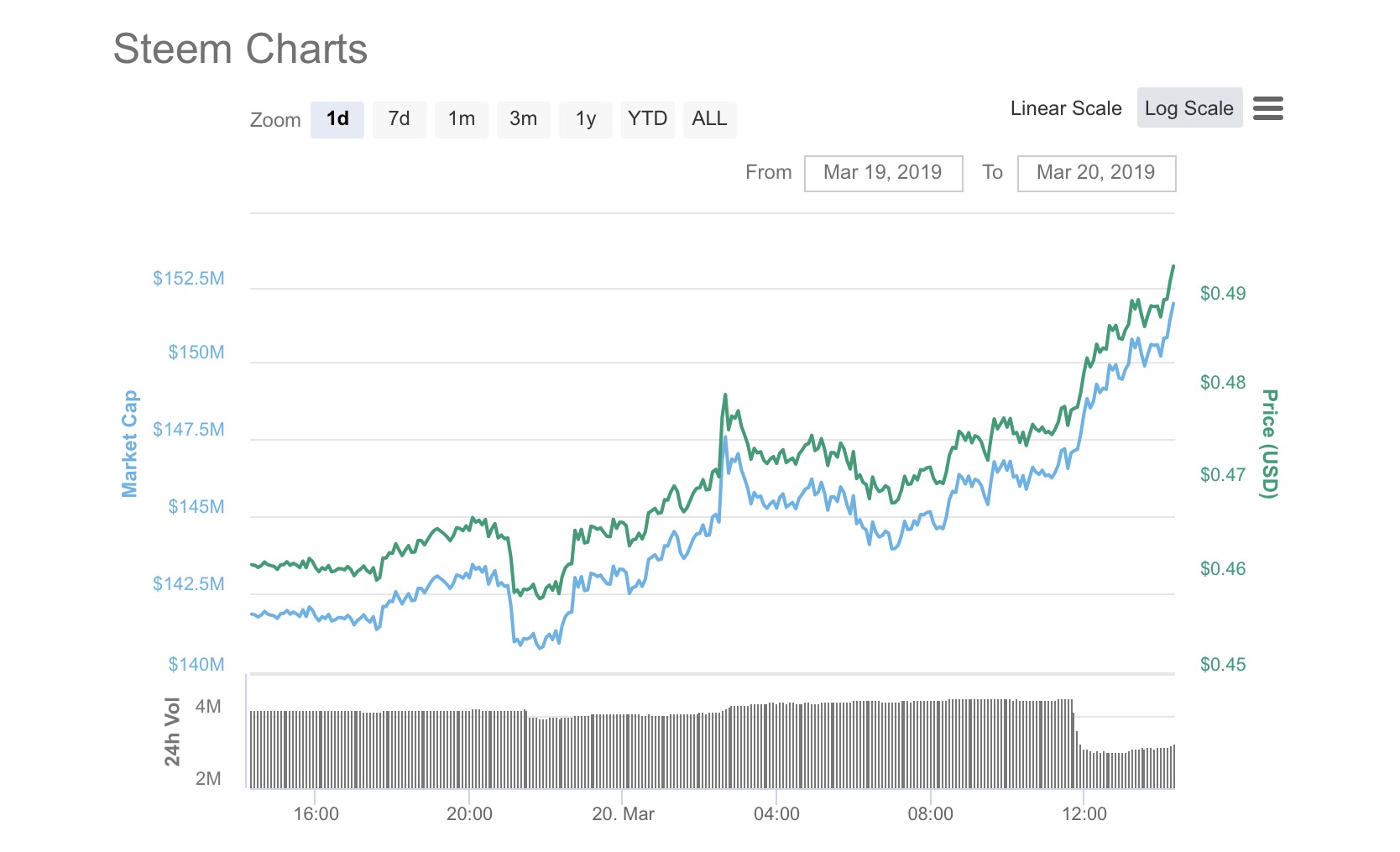Edit the To date field
This screenshot has height=852, width=1400.
click(x=1096, y=173)
